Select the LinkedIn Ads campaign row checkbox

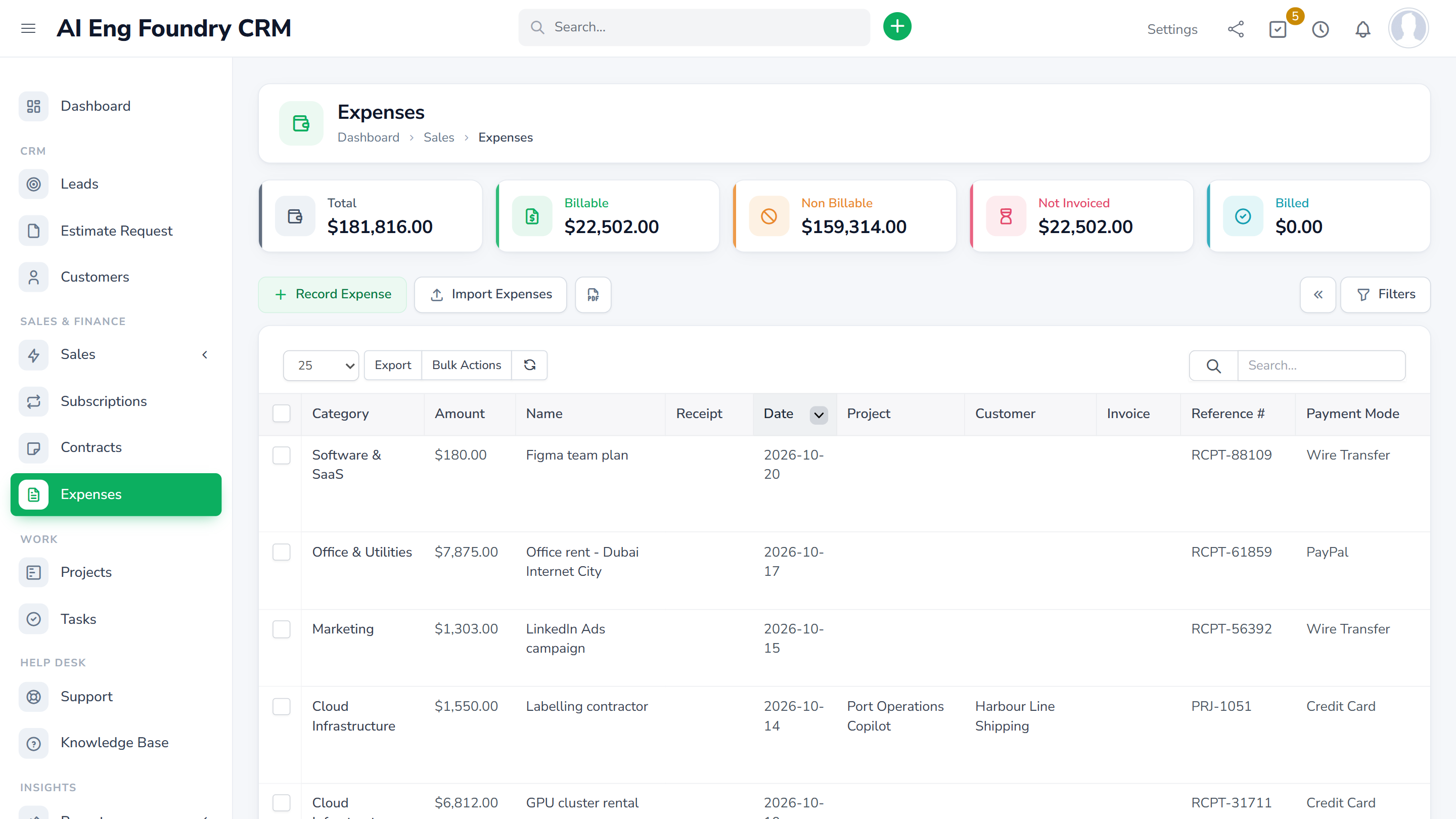[282, 629]
